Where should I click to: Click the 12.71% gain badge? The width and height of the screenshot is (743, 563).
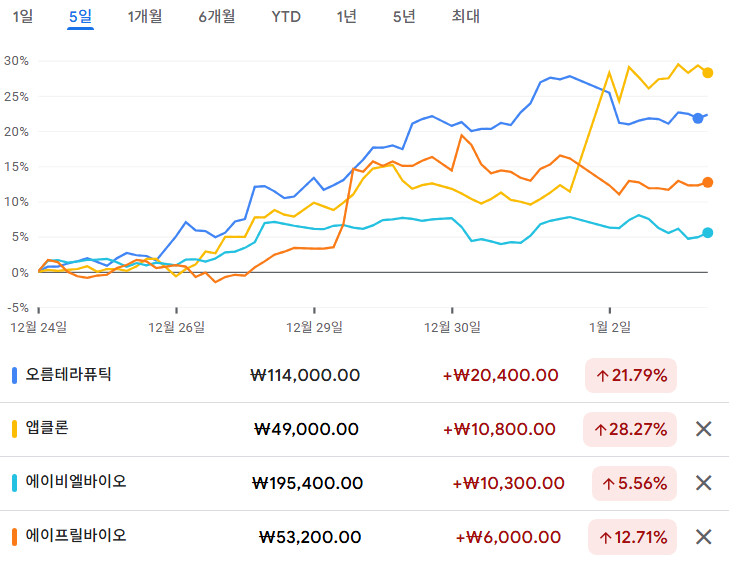633,537
